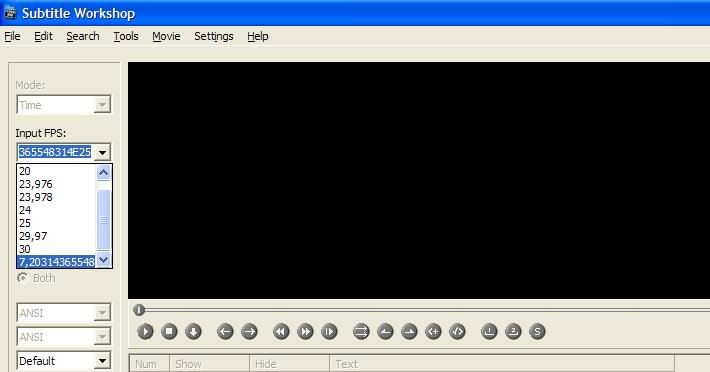Click the FPS list scroll down arrow
This screenshot has height=372, width=710.
click(x=104, y=260)
